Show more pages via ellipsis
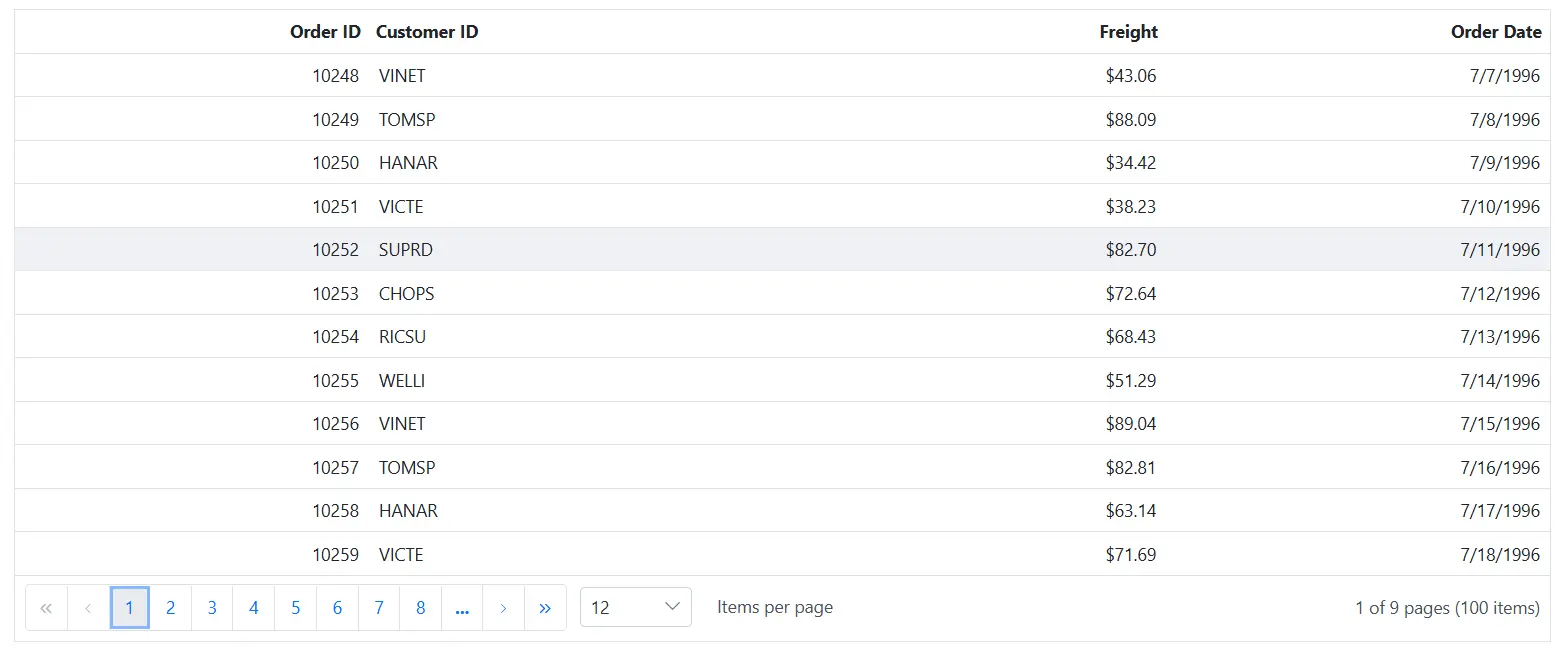This screenshot has height=647, width=1559. [462, 608]
